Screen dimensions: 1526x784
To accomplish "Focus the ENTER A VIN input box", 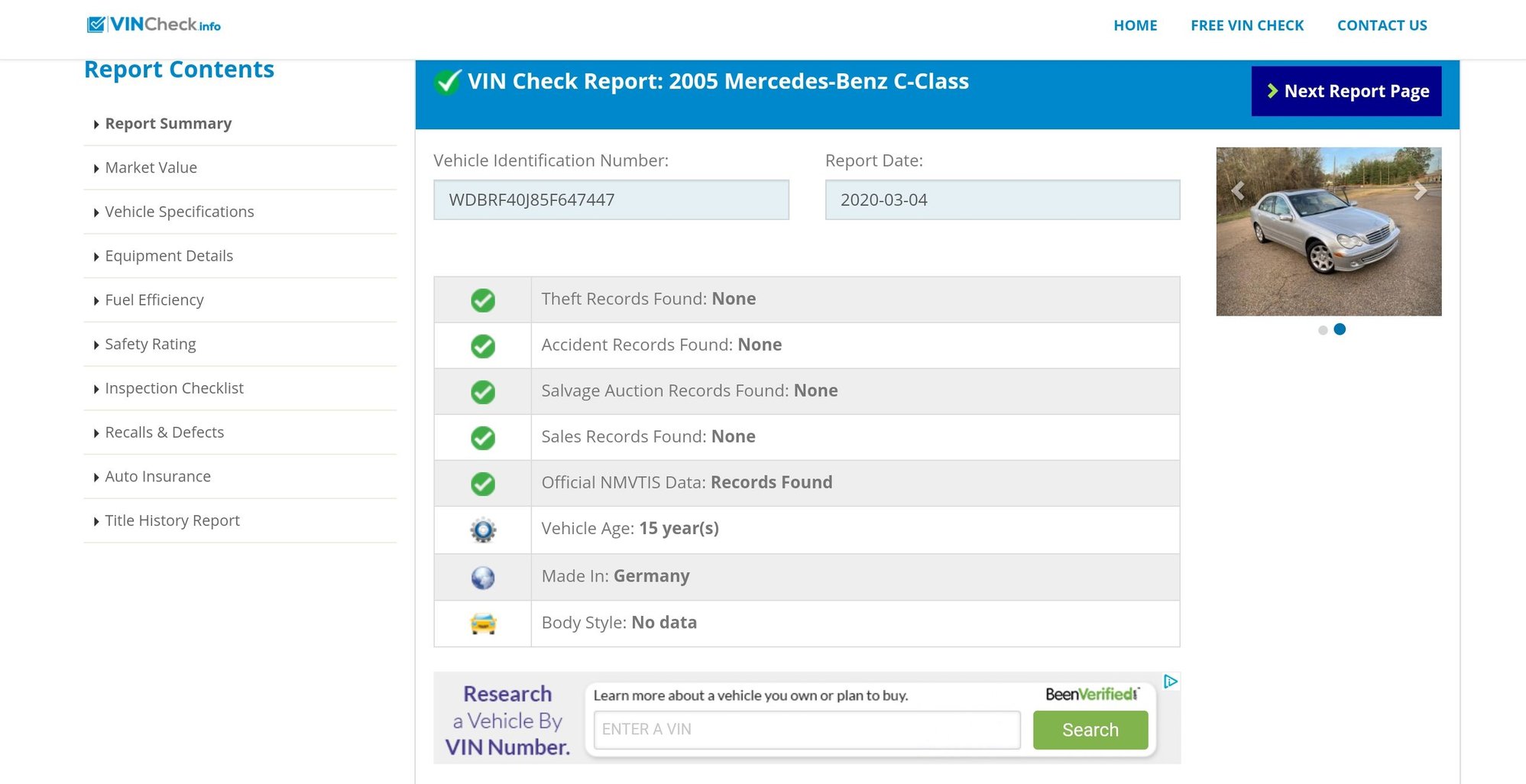I will tap(807, 730).
